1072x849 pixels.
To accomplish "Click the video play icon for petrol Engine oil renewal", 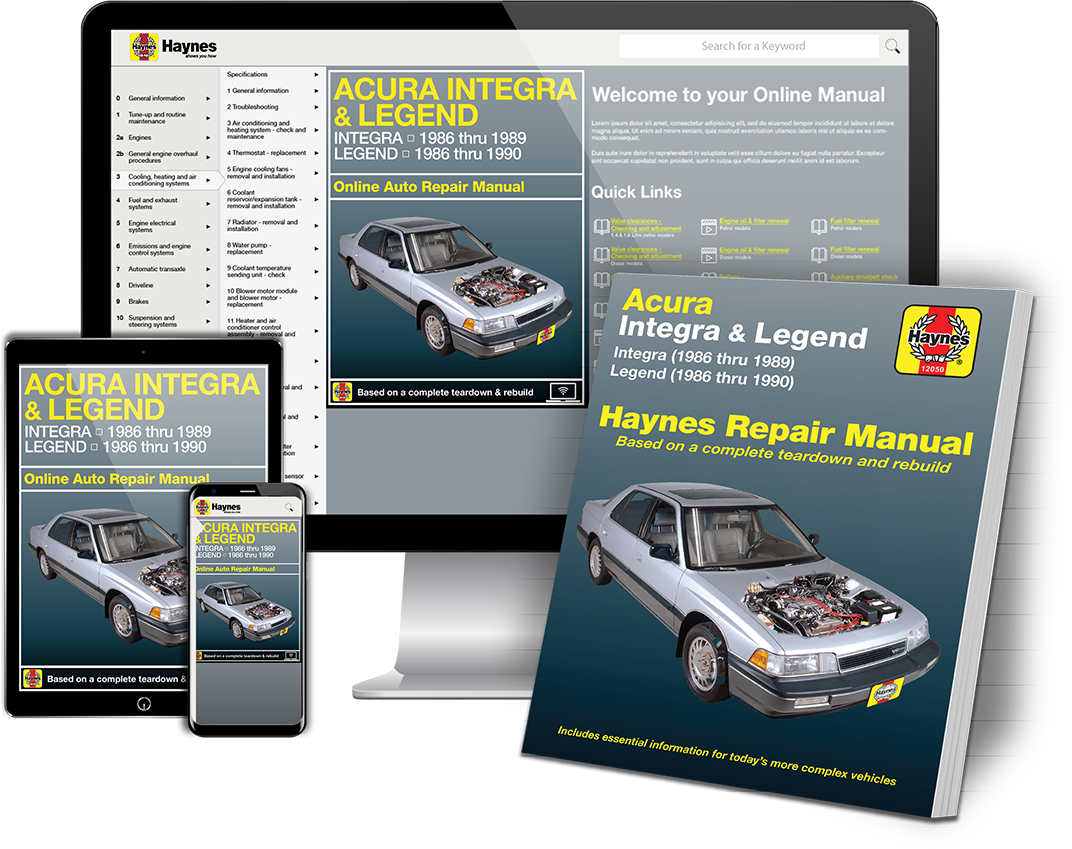I will [709, 226].
